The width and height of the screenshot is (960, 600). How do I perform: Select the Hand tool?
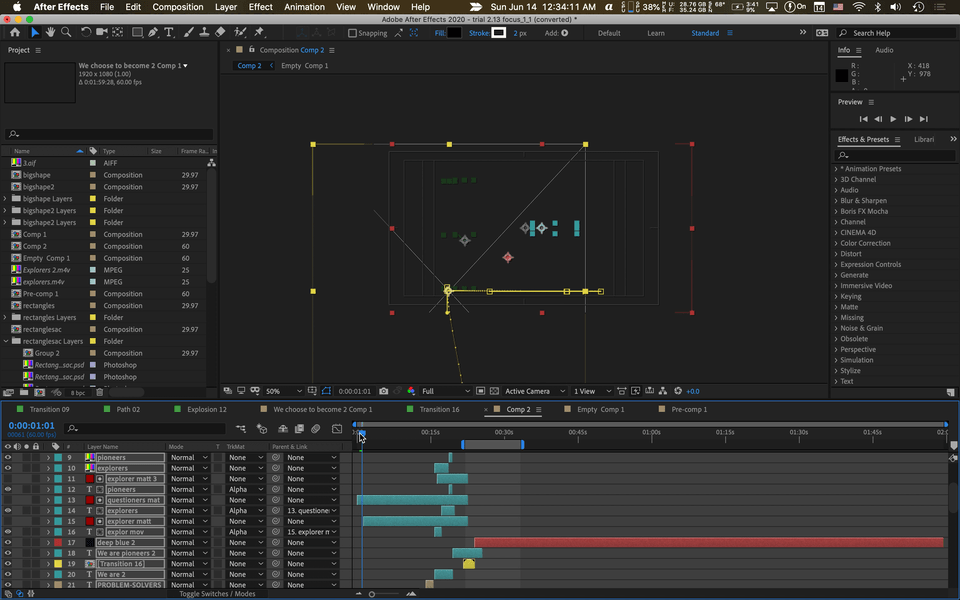pos(50,32)
